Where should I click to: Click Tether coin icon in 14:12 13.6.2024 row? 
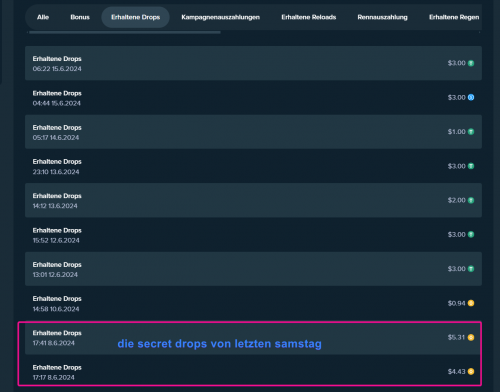[471, 200]
